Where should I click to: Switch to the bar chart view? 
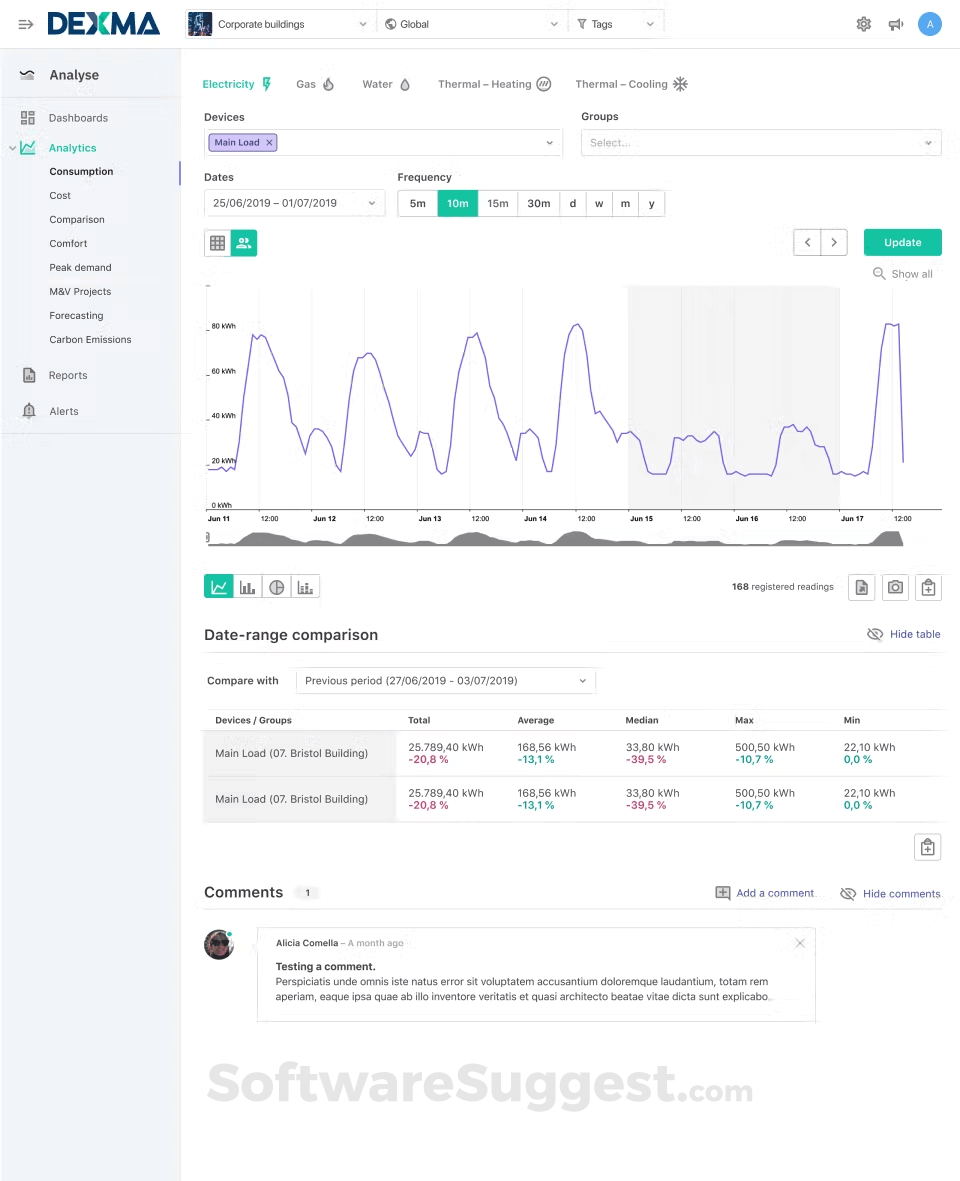(x=247, y=586)
